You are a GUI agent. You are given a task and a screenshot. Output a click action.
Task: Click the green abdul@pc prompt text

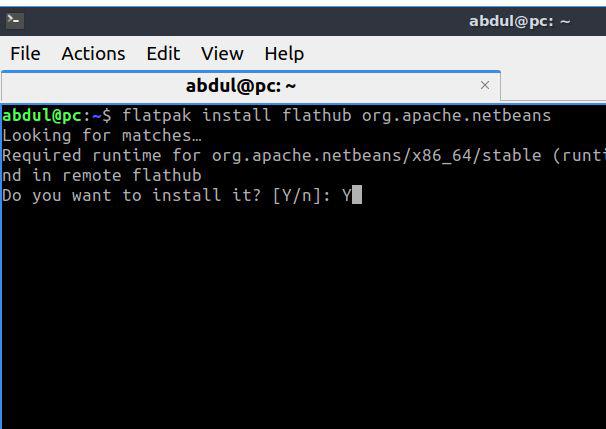pyautogui.click(x=42, y=116)
